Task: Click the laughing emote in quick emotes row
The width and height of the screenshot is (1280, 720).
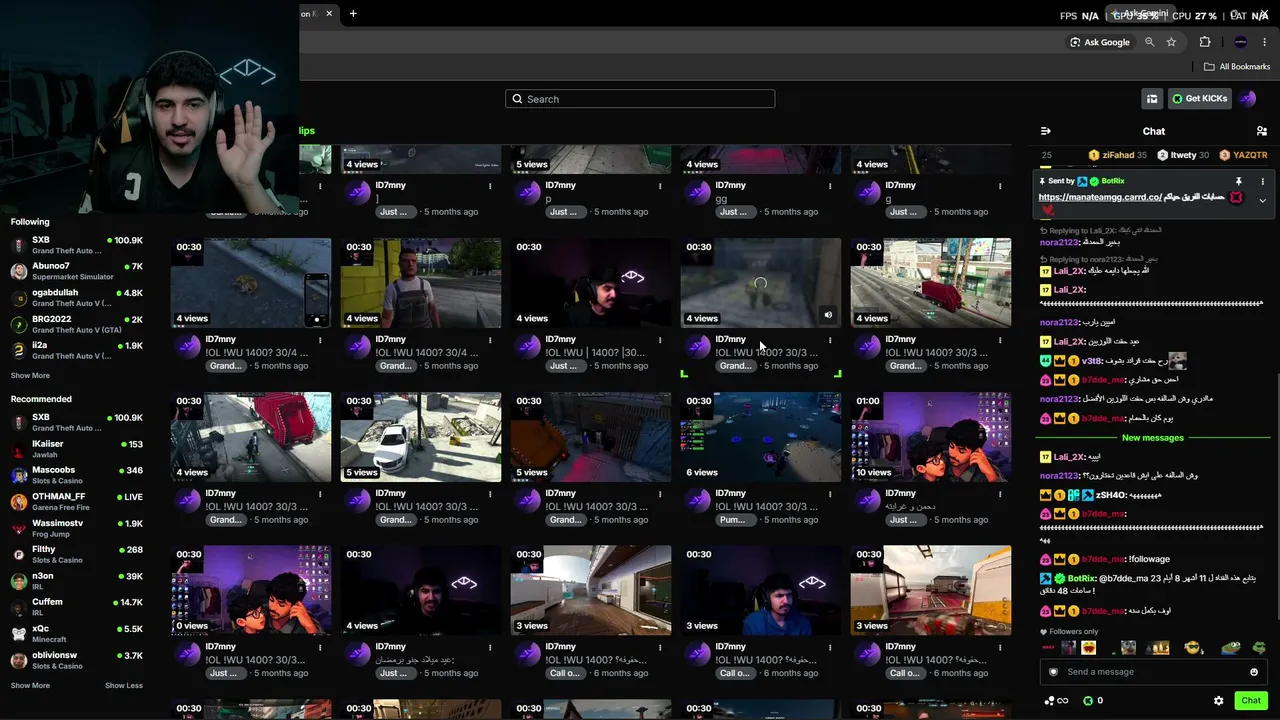Action: (x=1088, y=648)
